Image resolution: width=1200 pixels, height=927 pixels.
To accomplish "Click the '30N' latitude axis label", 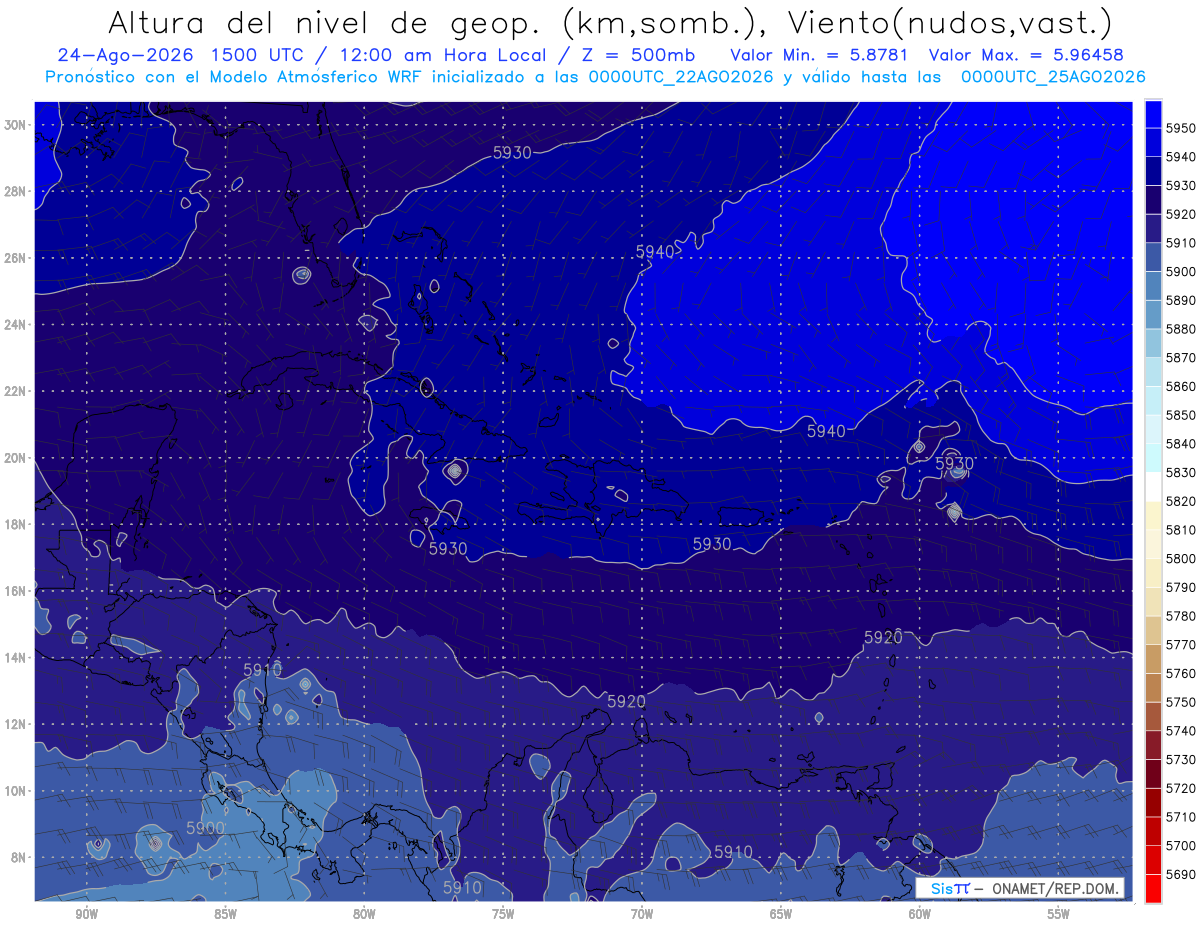I will [16, 125].
